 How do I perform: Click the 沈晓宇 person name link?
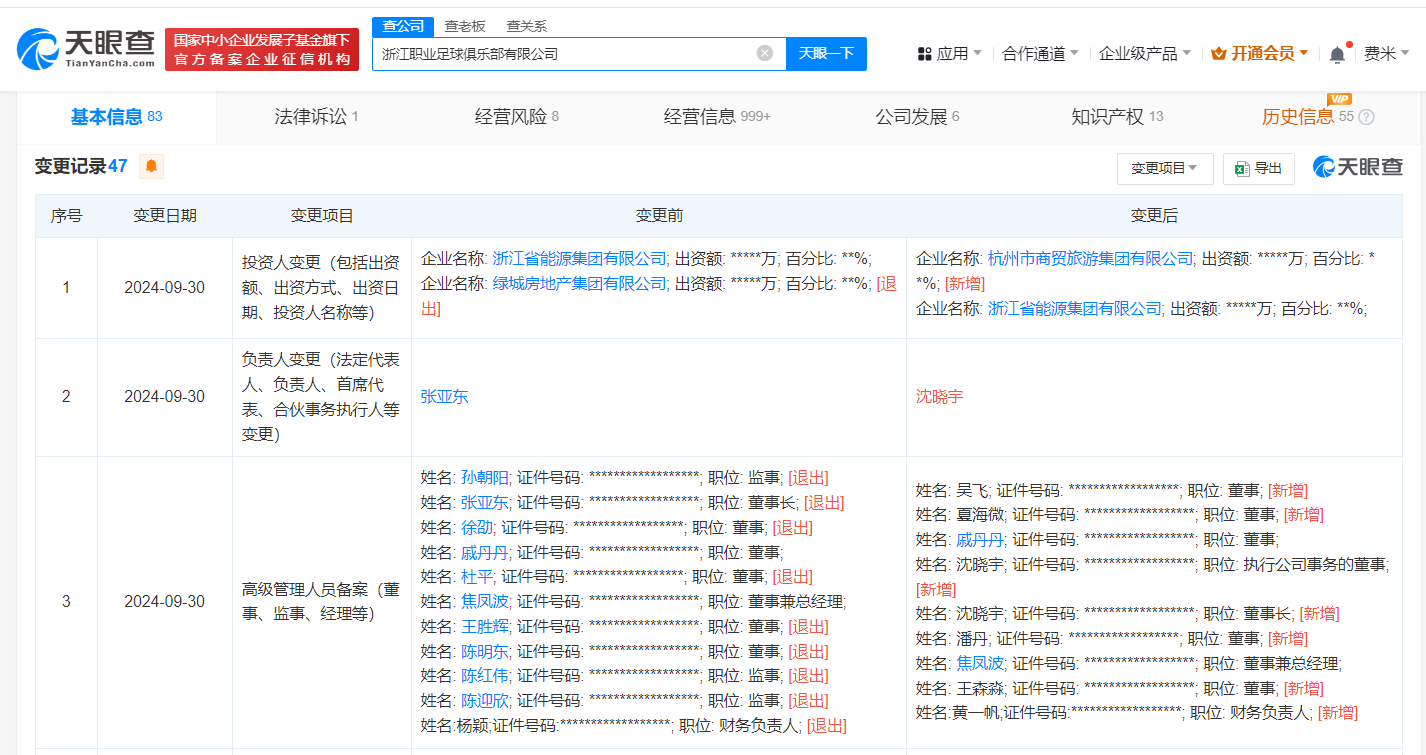[939, 396]
